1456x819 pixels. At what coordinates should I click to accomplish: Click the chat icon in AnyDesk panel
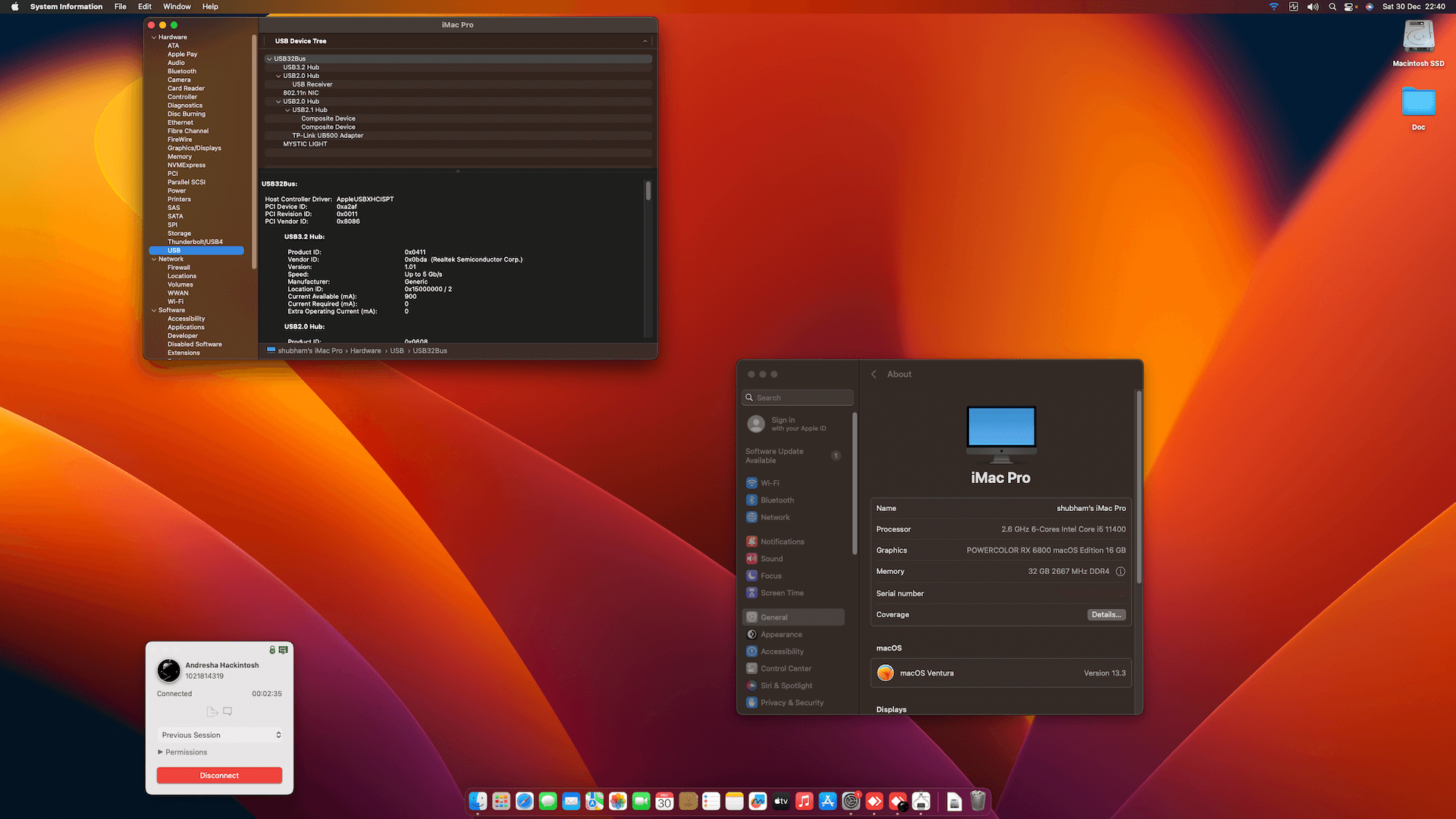[x=227, y=711]
